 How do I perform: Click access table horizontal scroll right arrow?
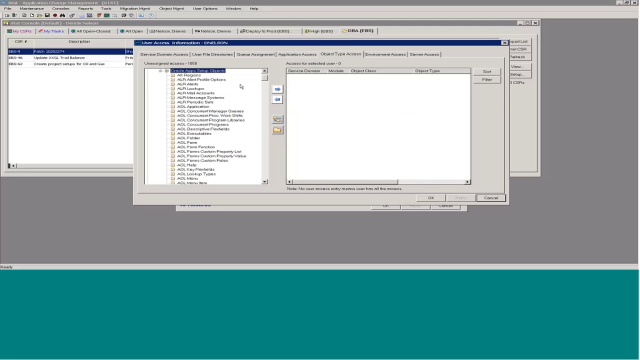[x=468, y=182]
